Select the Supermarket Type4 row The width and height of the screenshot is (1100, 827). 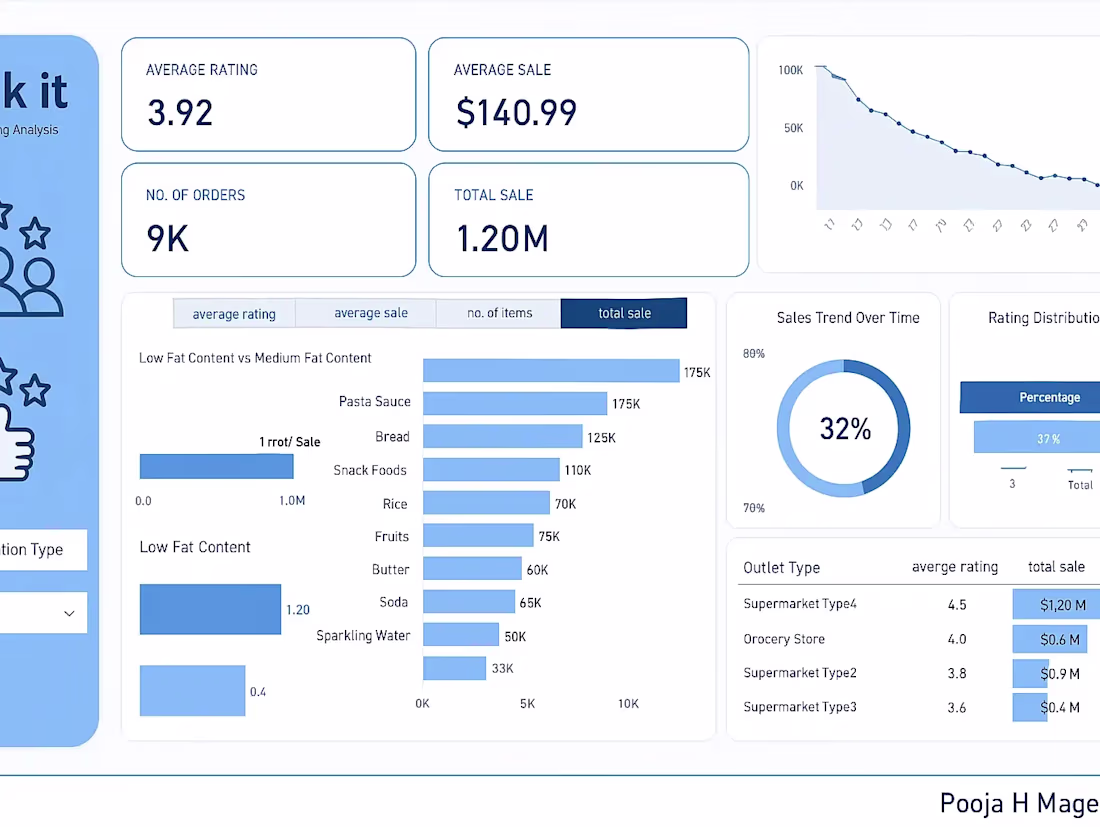pos(918,604)
